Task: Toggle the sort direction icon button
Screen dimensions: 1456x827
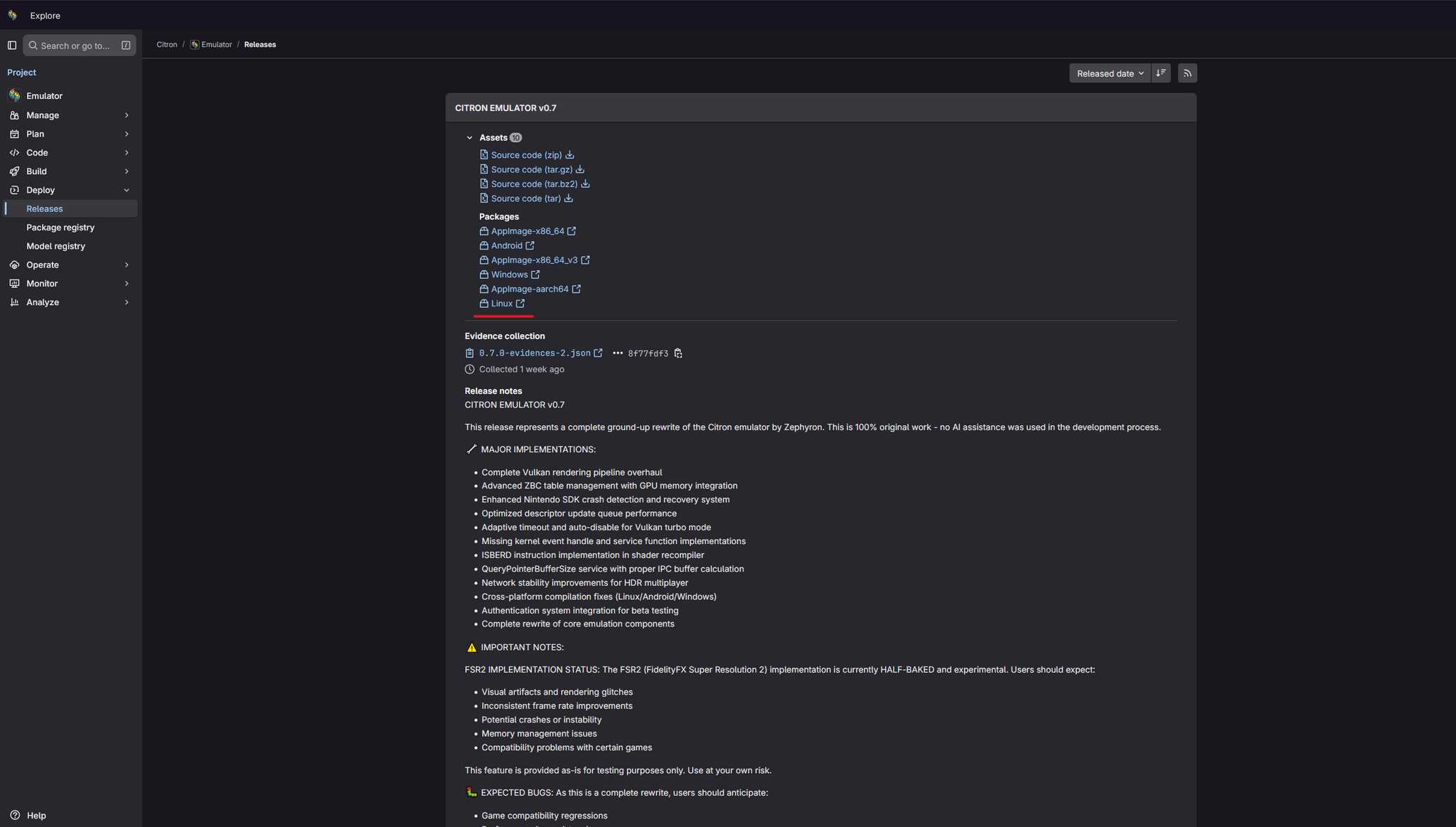Action: (1160, 73)
